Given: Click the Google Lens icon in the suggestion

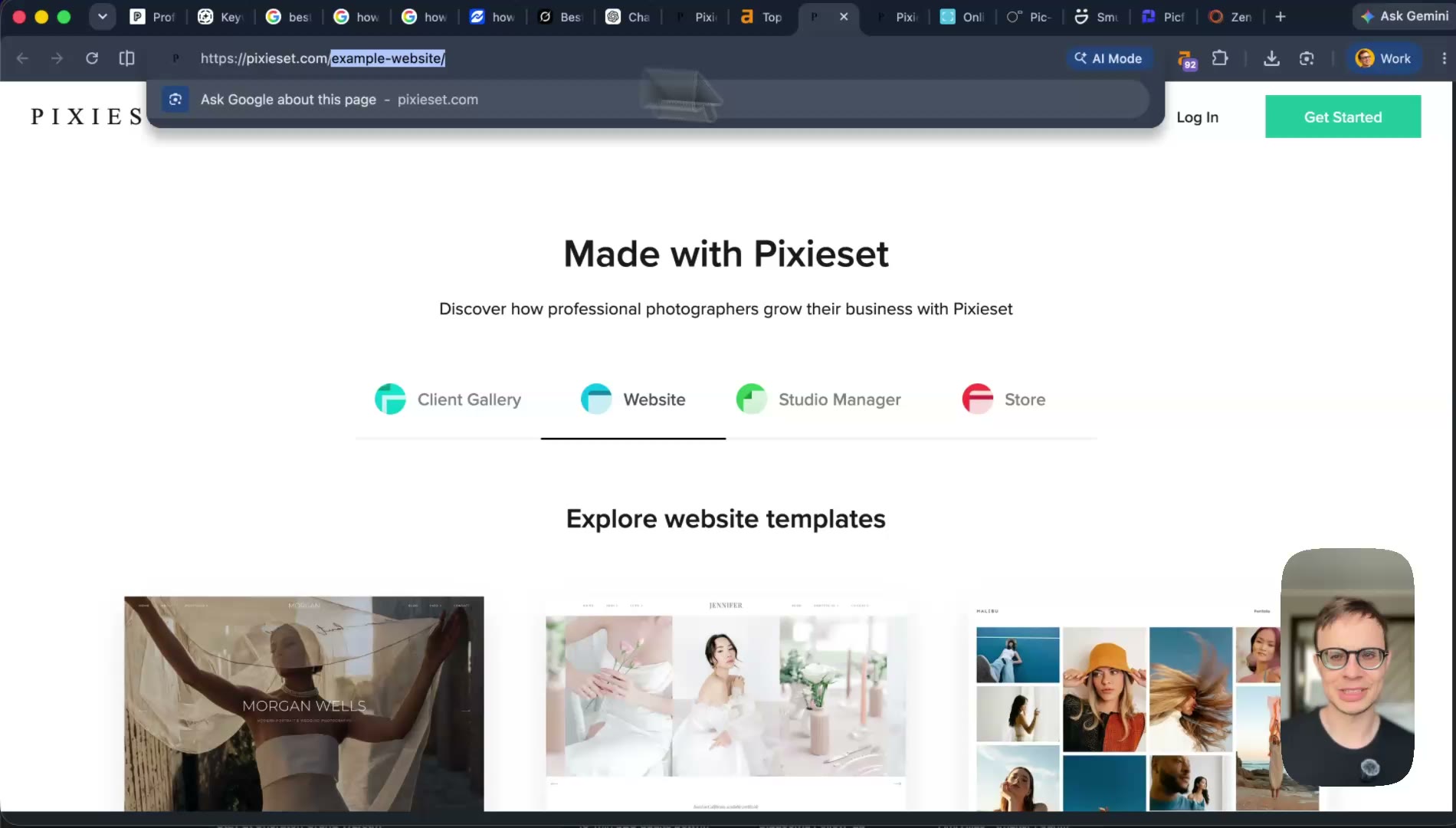Looking at the screenshot, I should click(x=175, y=100).
